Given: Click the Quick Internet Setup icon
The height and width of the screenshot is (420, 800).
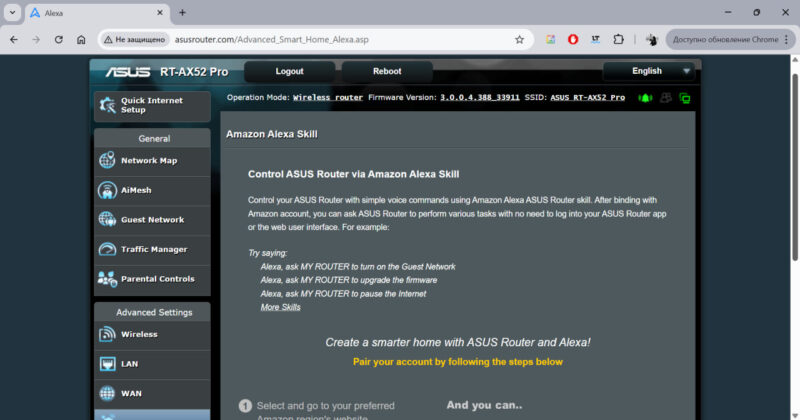Looking at the screenshot, I should pos(107,105).
